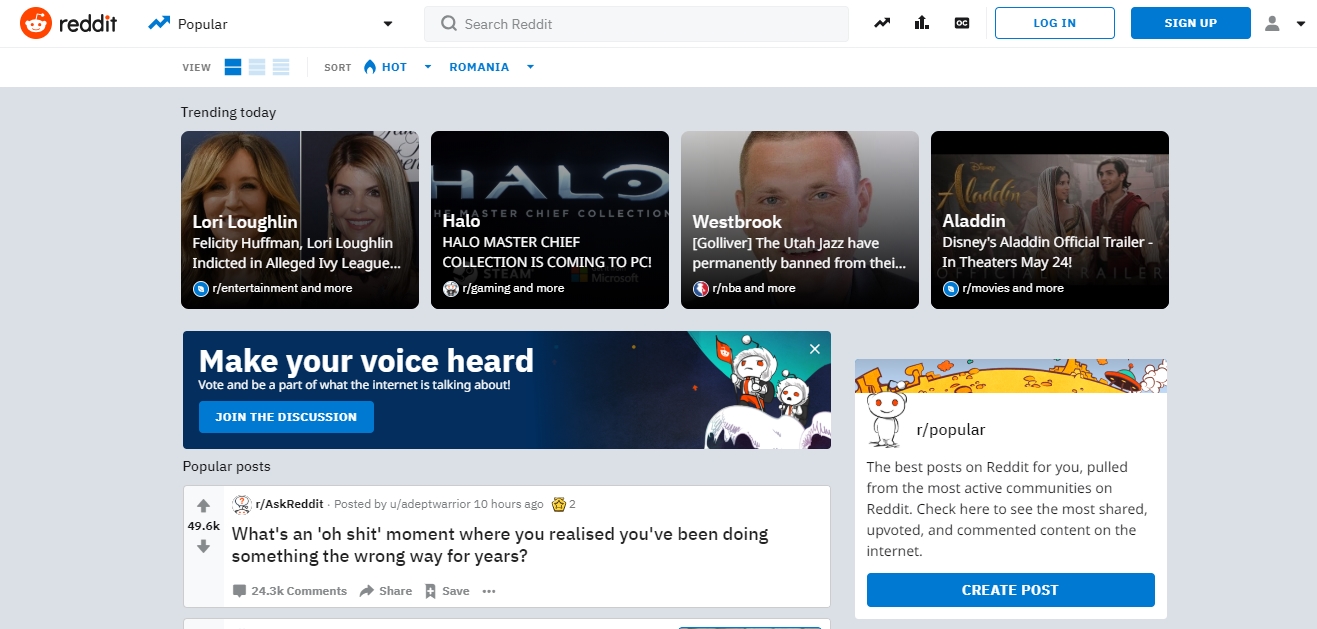1317x629 pixels.
Task: Click the Search Reddit input field
Action: tap(636, 24)
